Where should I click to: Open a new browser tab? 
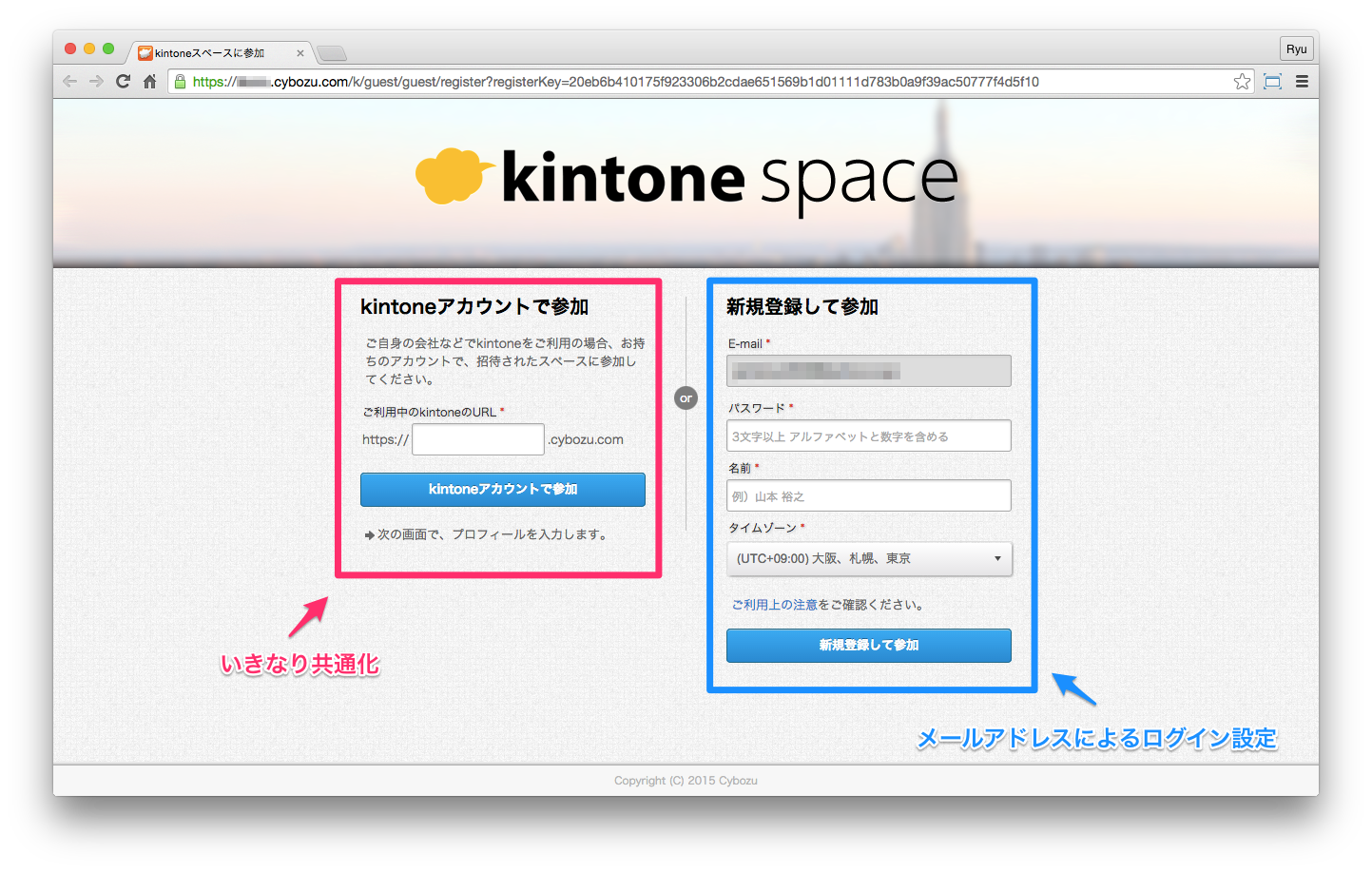(x=332, y=53)
